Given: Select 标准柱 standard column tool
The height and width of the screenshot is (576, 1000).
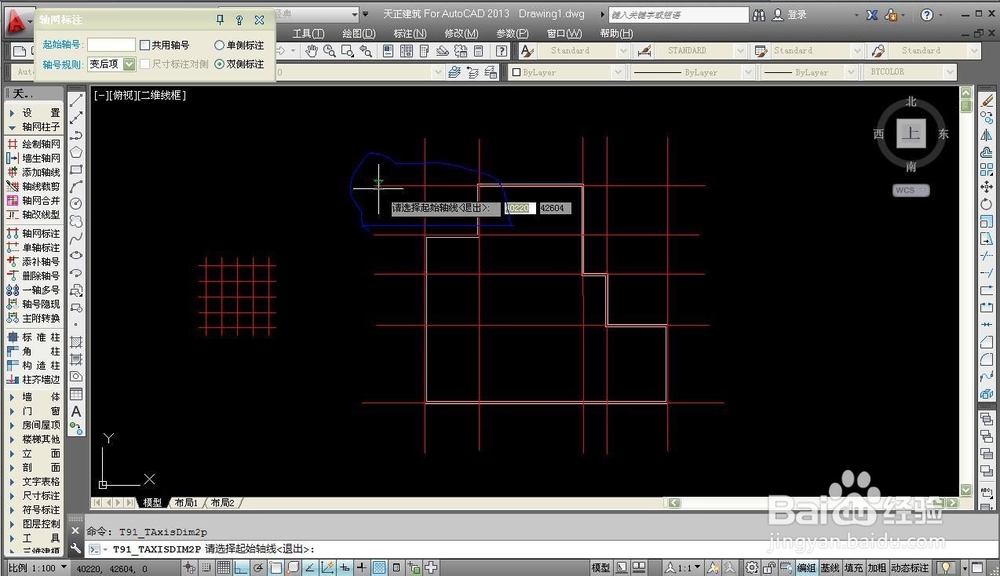Looking at the screenshot, I should (34, 337).
